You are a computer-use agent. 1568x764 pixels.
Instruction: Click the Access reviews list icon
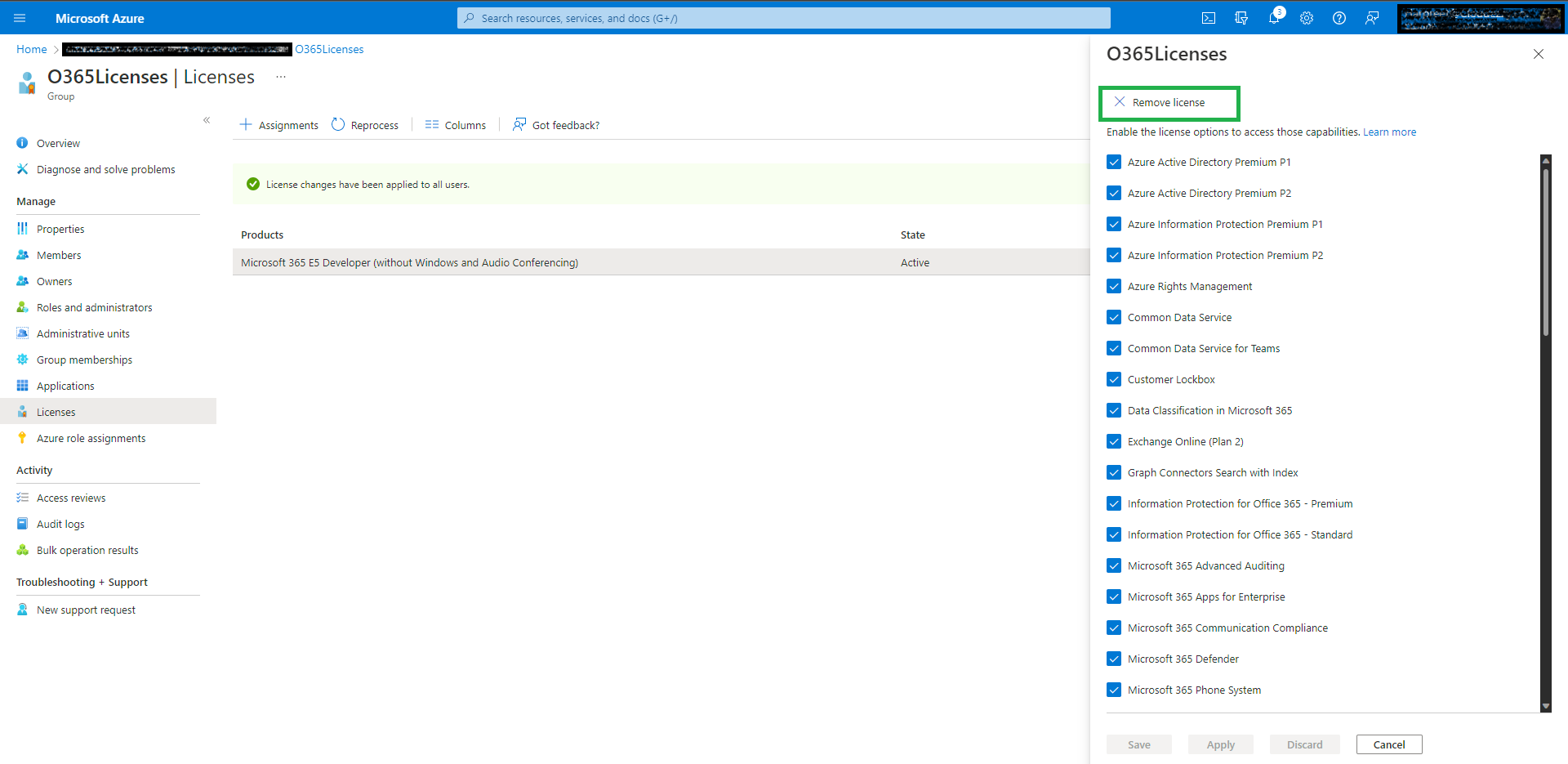click(x=22, y=498)
